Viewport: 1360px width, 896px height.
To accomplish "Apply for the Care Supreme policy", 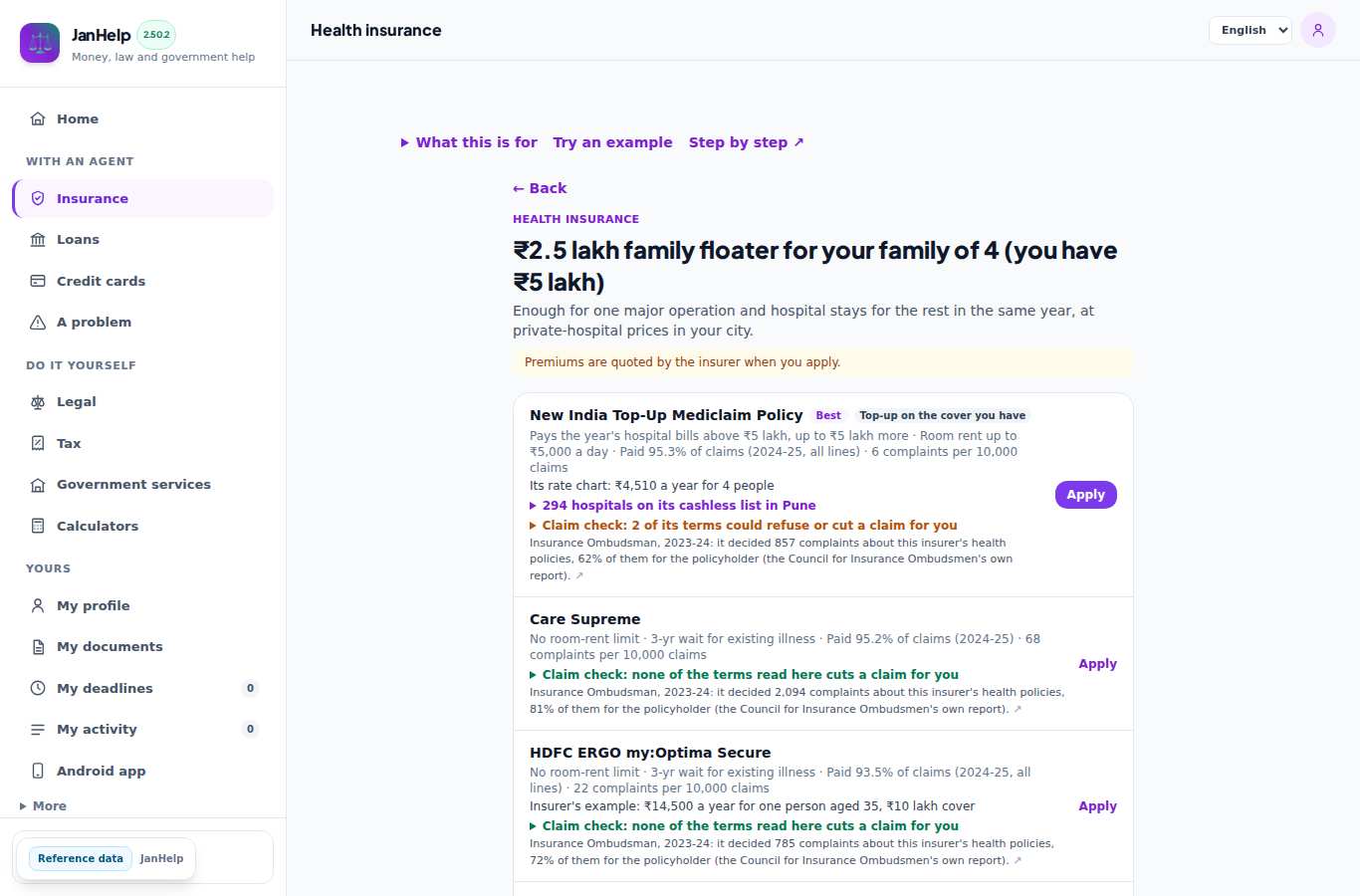I will pyautogui.click(x=1098, y=664).
